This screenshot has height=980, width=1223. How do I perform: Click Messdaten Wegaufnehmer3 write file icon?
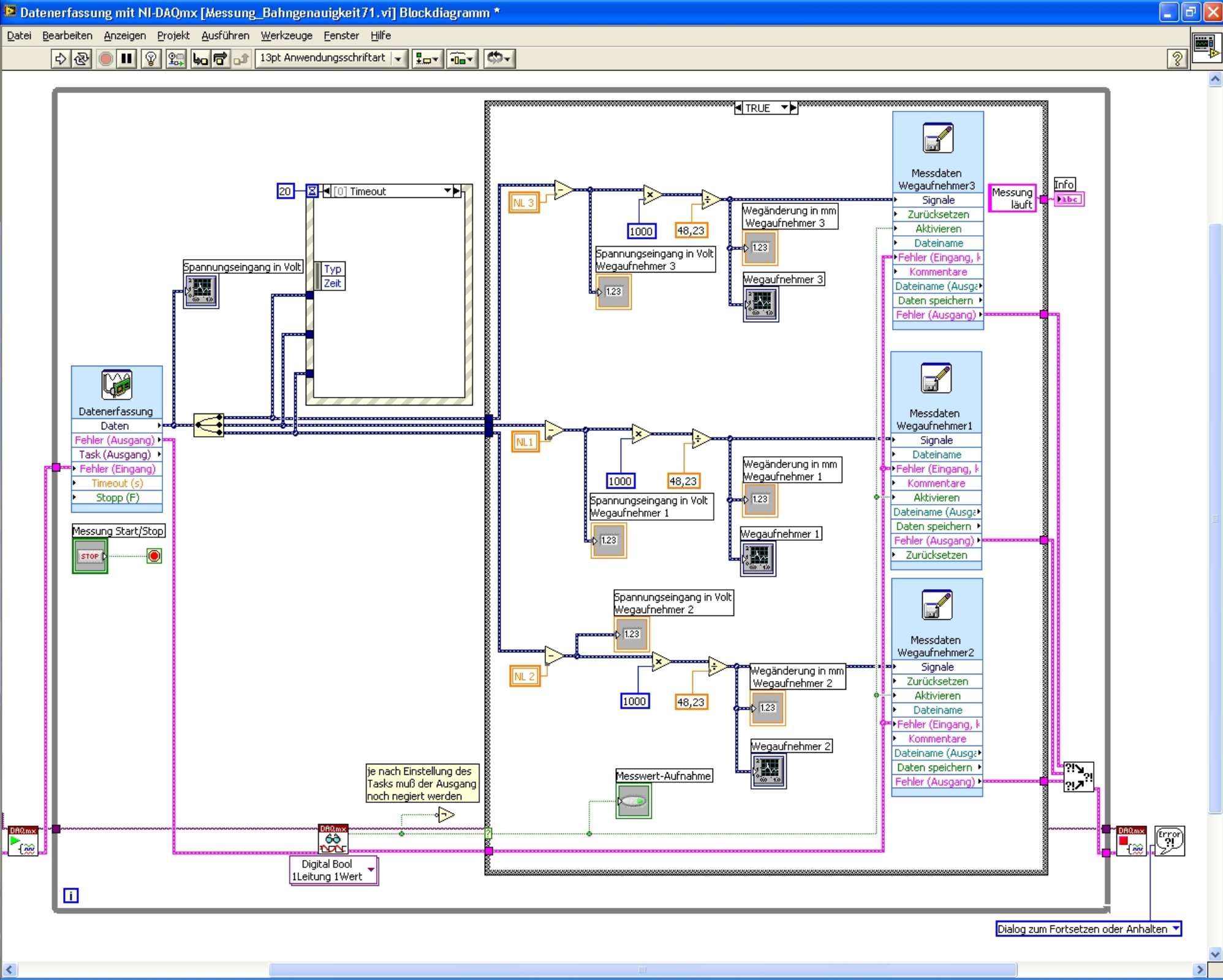937,138
